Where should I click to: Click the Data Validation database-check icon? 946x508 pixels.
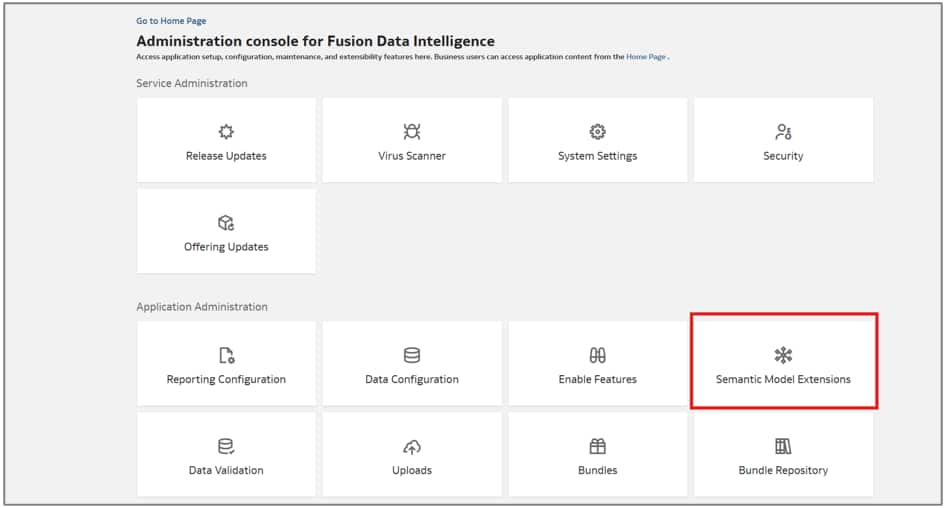[x=226, y=446]
